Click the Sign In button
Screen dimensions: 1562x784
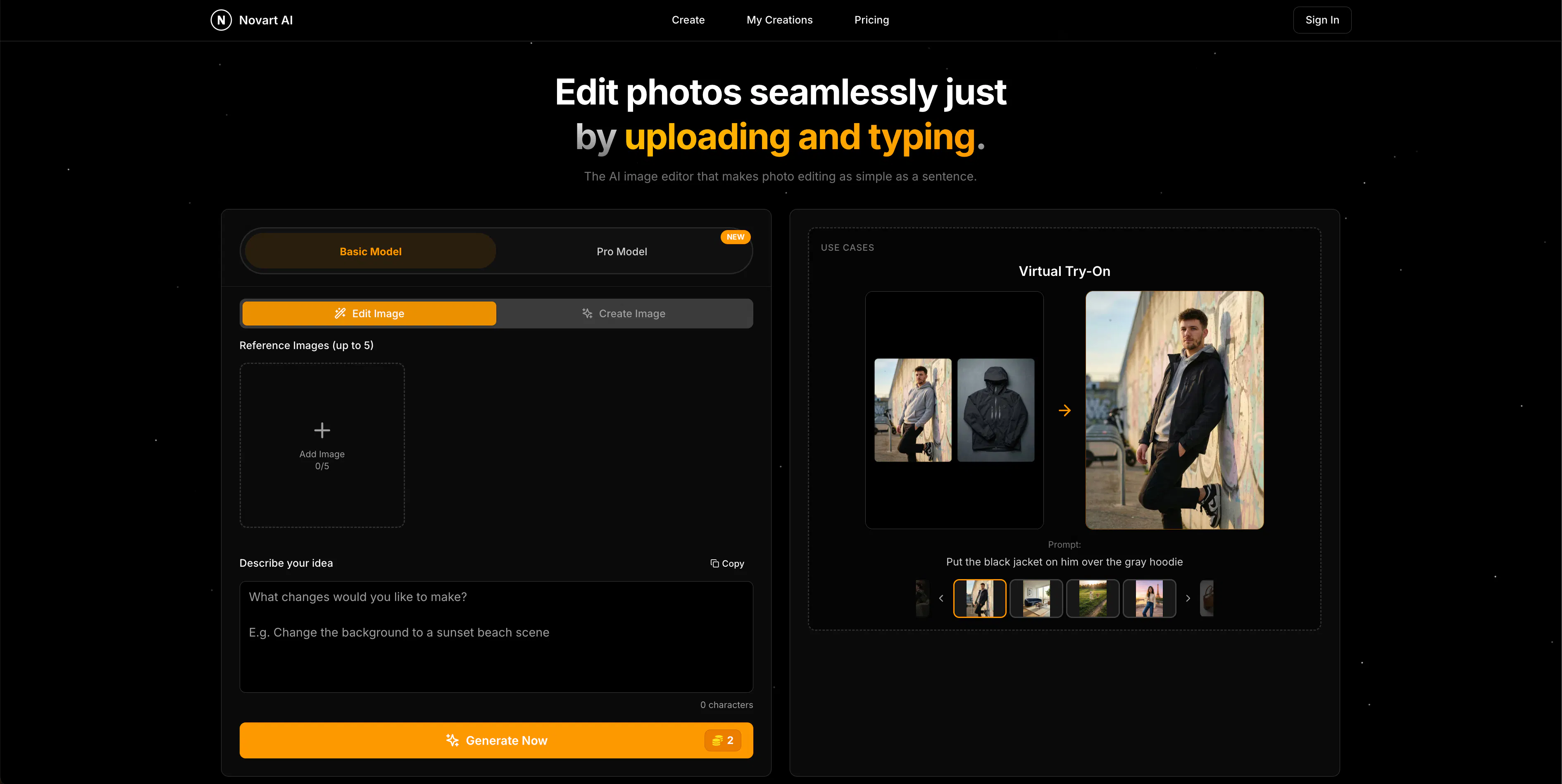(1322, 20)
